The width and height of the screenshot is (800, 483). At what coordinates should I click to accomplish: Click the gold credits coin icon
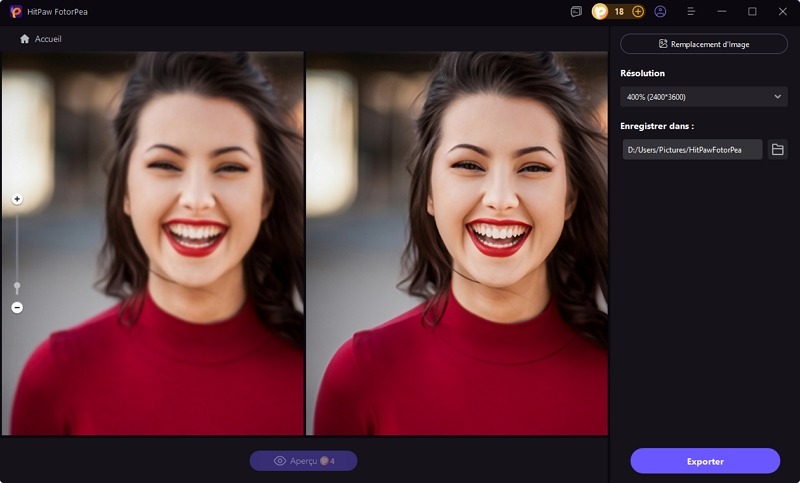[600, 12]
